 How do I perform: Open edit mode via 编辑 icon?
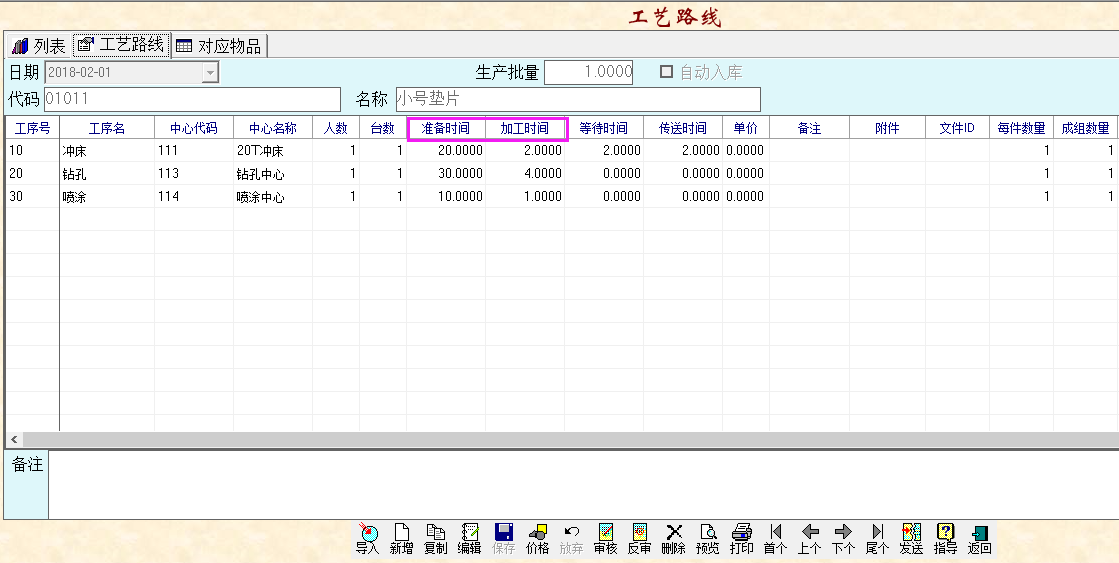470,539
